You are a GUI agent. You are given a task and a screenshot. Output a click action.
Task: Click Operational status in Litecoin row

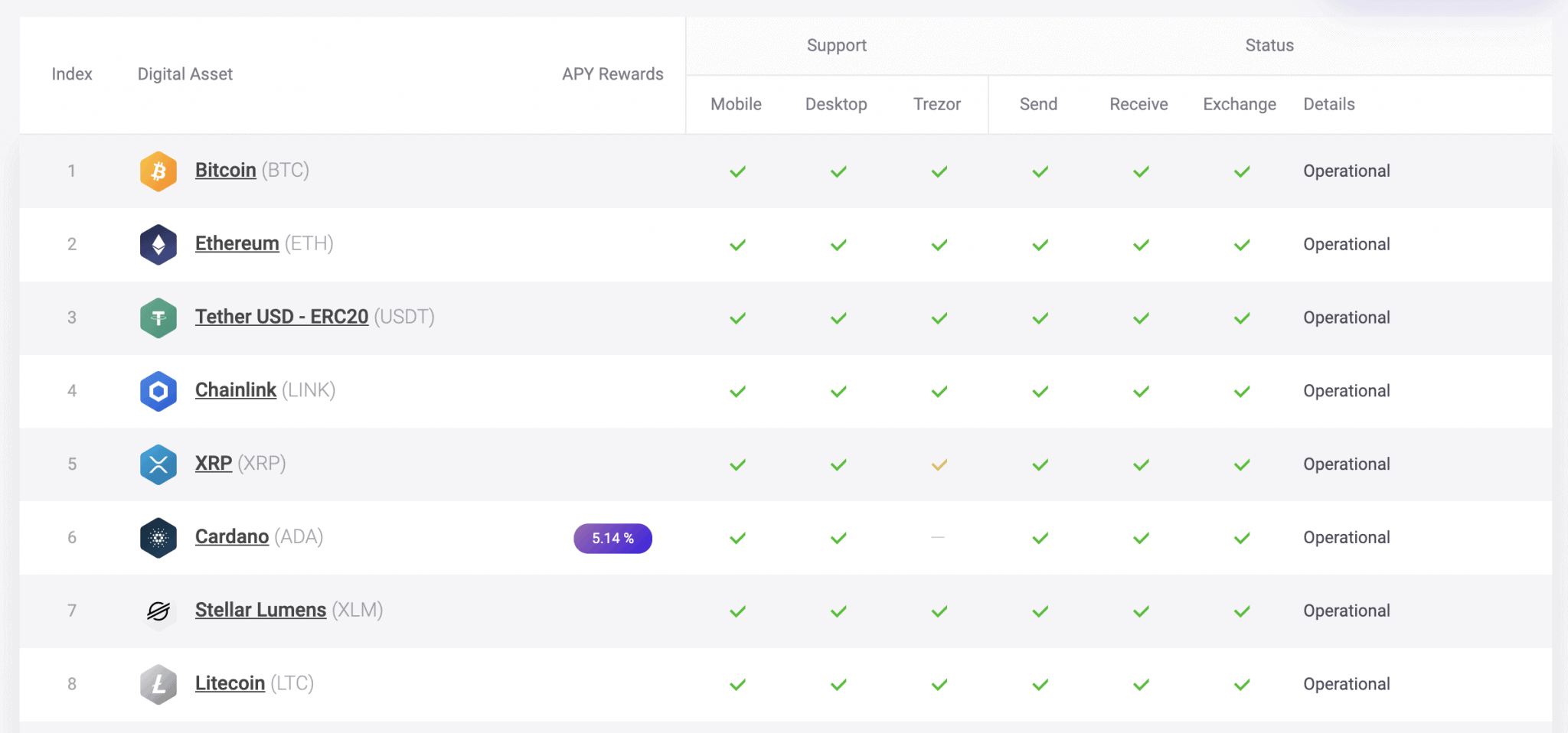(x=1347, y=684)
